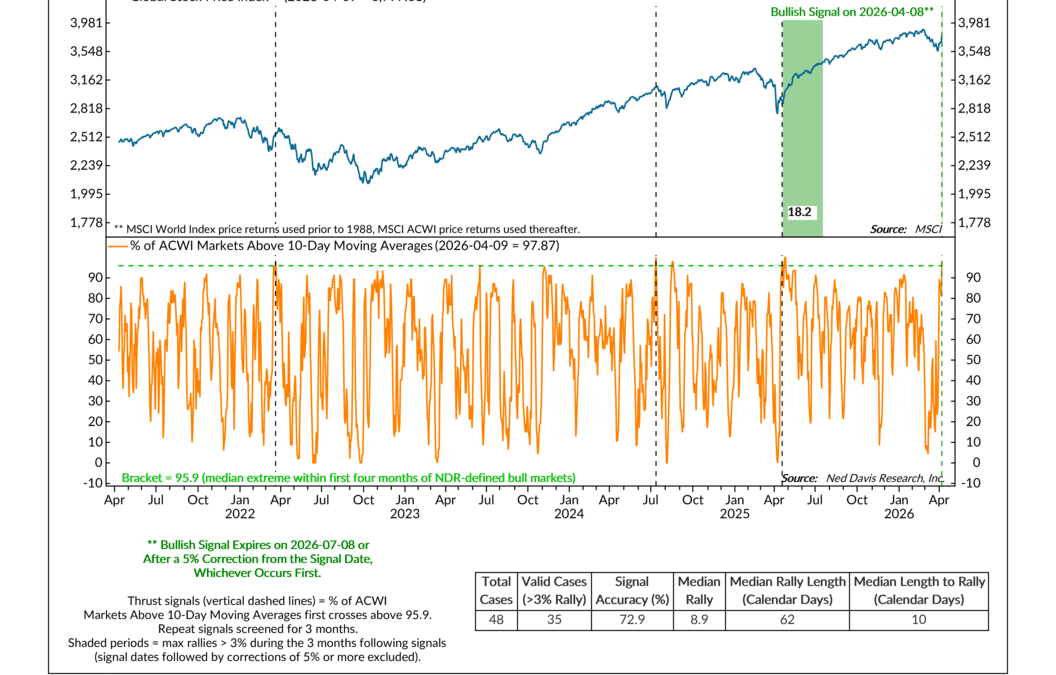Select the Signal Accuracy value 72.9

(631, 619)
